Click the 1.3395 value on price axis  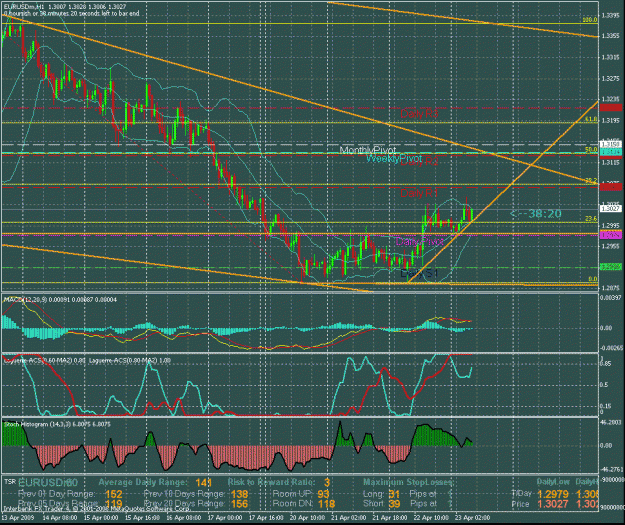[611, 16]
